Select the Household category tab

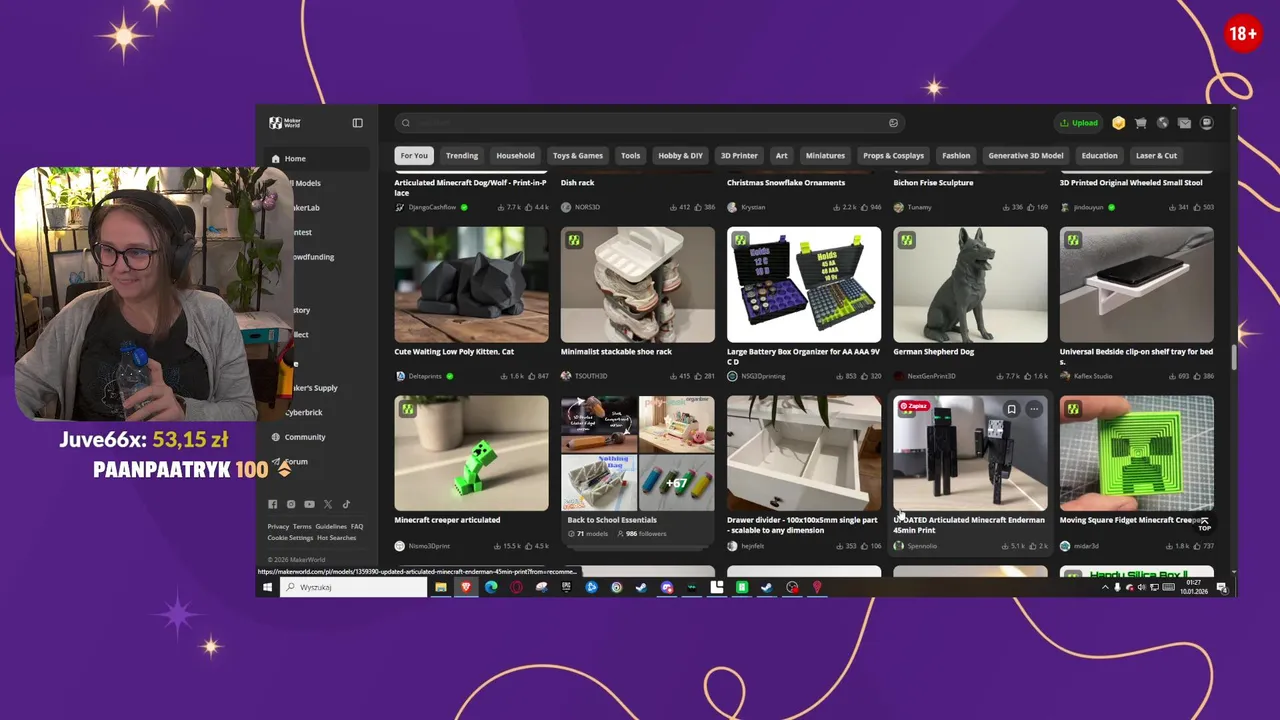[516, 155]
